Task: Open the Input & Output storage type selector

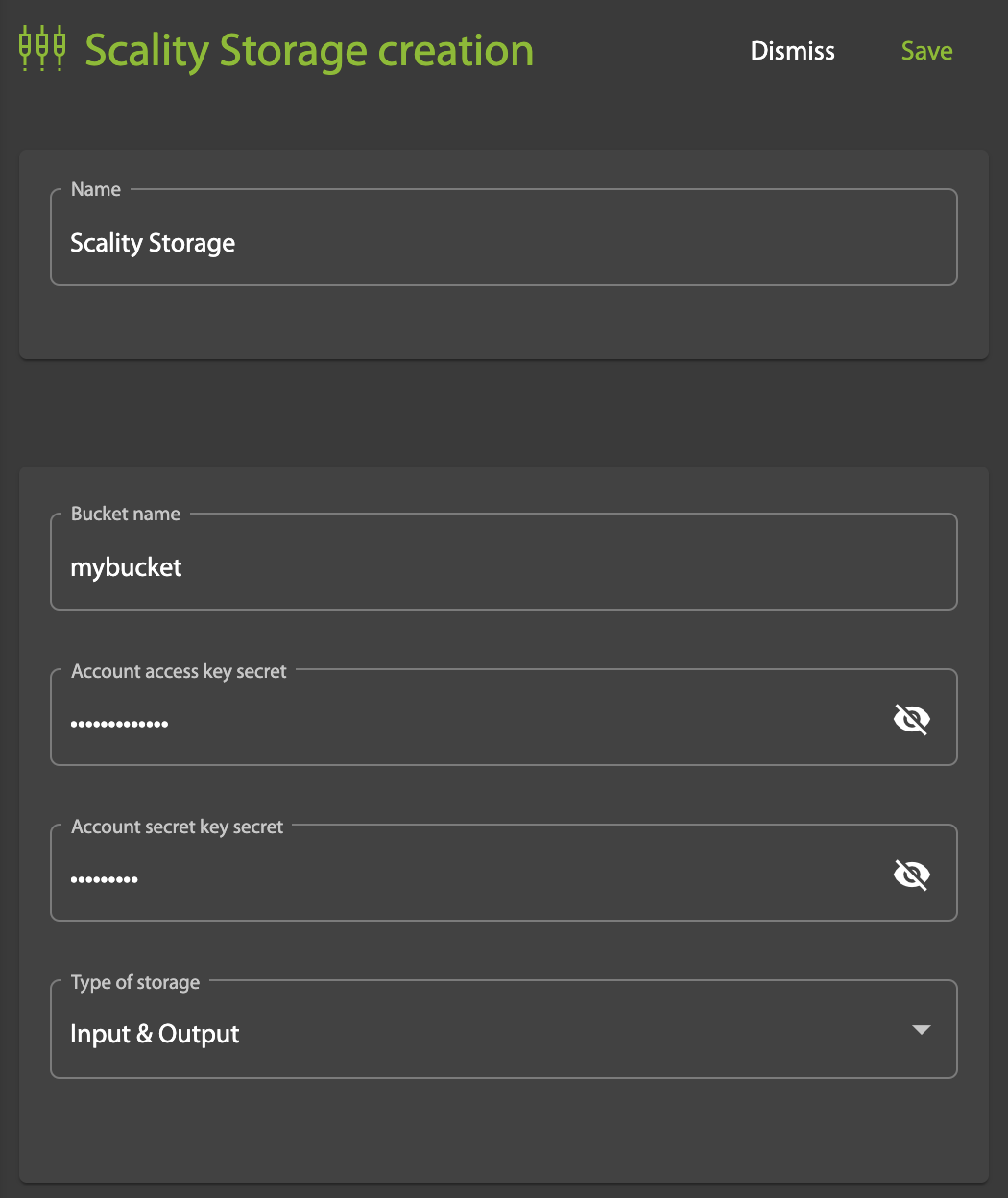Action: [480, 1034]
